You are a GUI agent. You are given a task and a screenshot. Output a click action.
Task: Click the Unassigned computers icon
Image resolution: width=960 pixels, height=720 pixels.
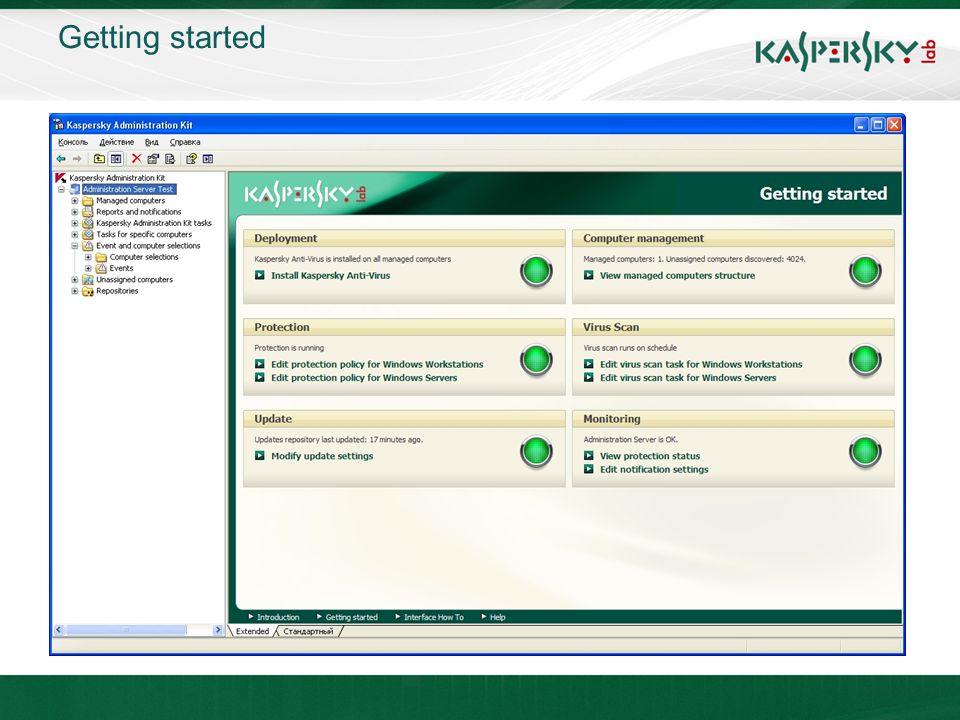coord(88,280)
